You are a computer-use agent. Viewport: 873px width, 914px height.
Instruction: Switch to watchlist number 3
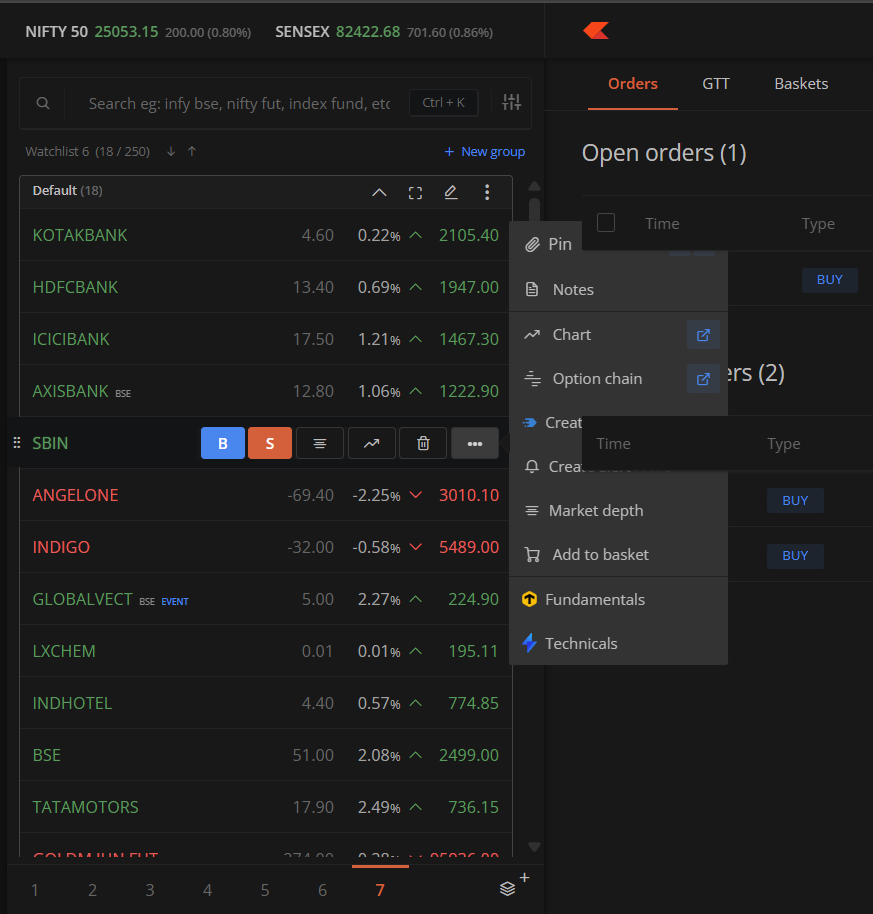150,890
